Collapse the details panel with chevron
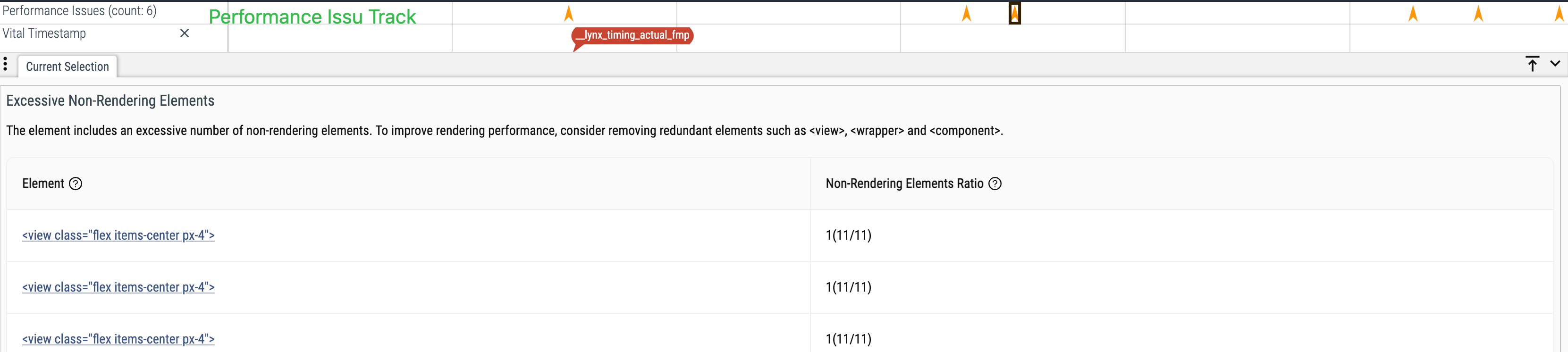Screen dimensions: 1568x352 1555,64
